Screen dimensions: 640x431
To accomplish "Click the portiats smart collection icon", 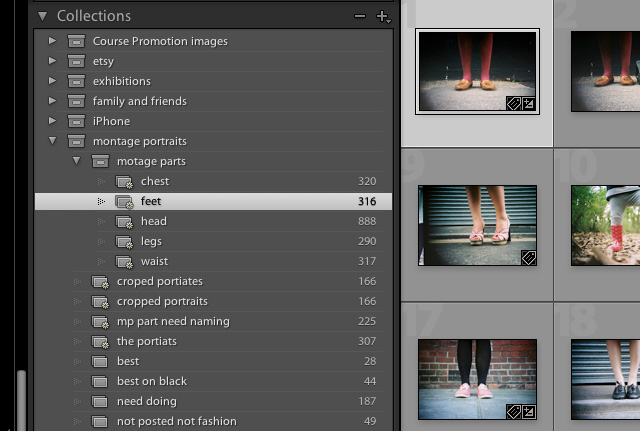I will 100,342.
